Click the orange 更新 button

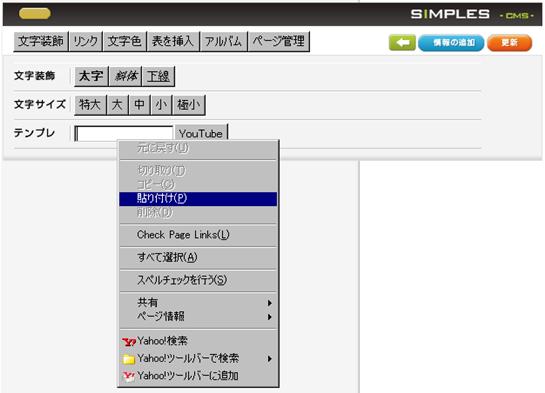pos(510,43)
